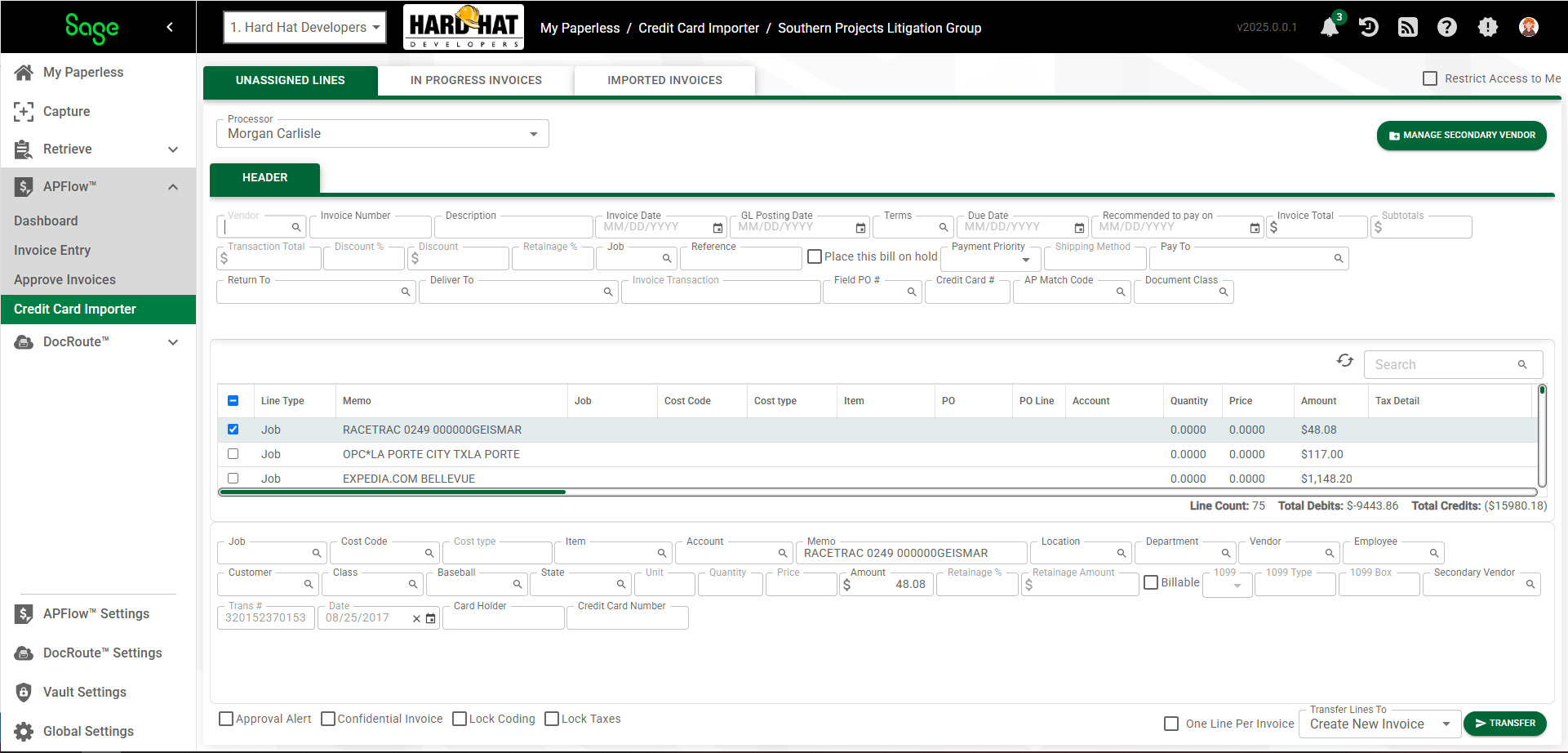Check Place this bill on hold
The image size is (1568, 753).
coord(815,256)
